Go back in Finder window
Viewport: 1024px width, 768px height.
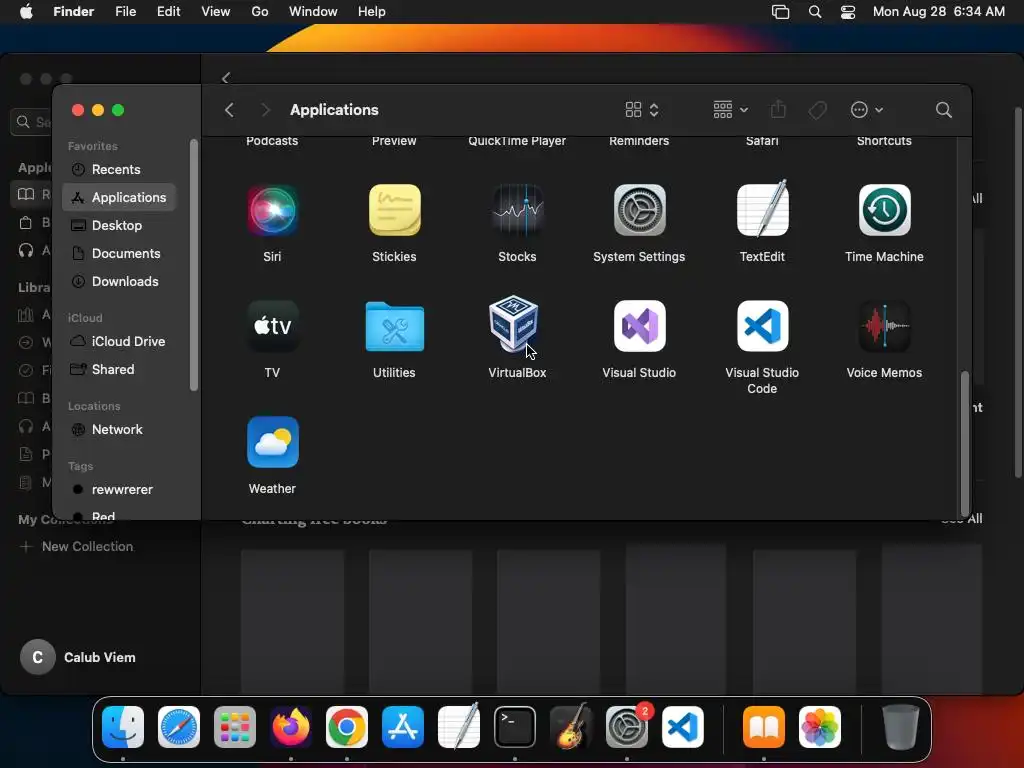(229, 110)
